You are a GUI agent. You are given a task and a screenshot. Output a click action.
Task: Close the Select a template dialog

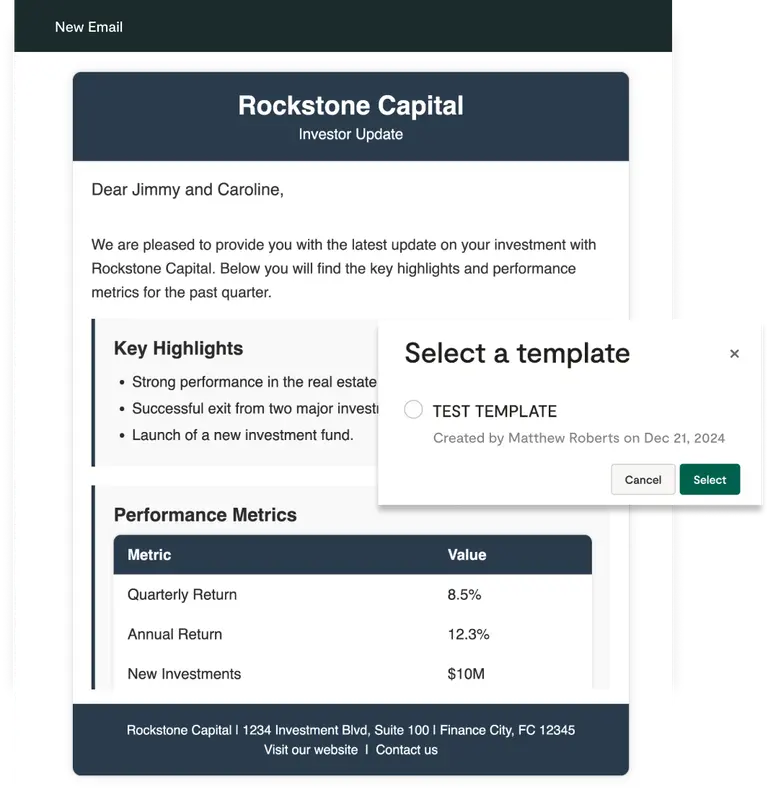point(734,354)
